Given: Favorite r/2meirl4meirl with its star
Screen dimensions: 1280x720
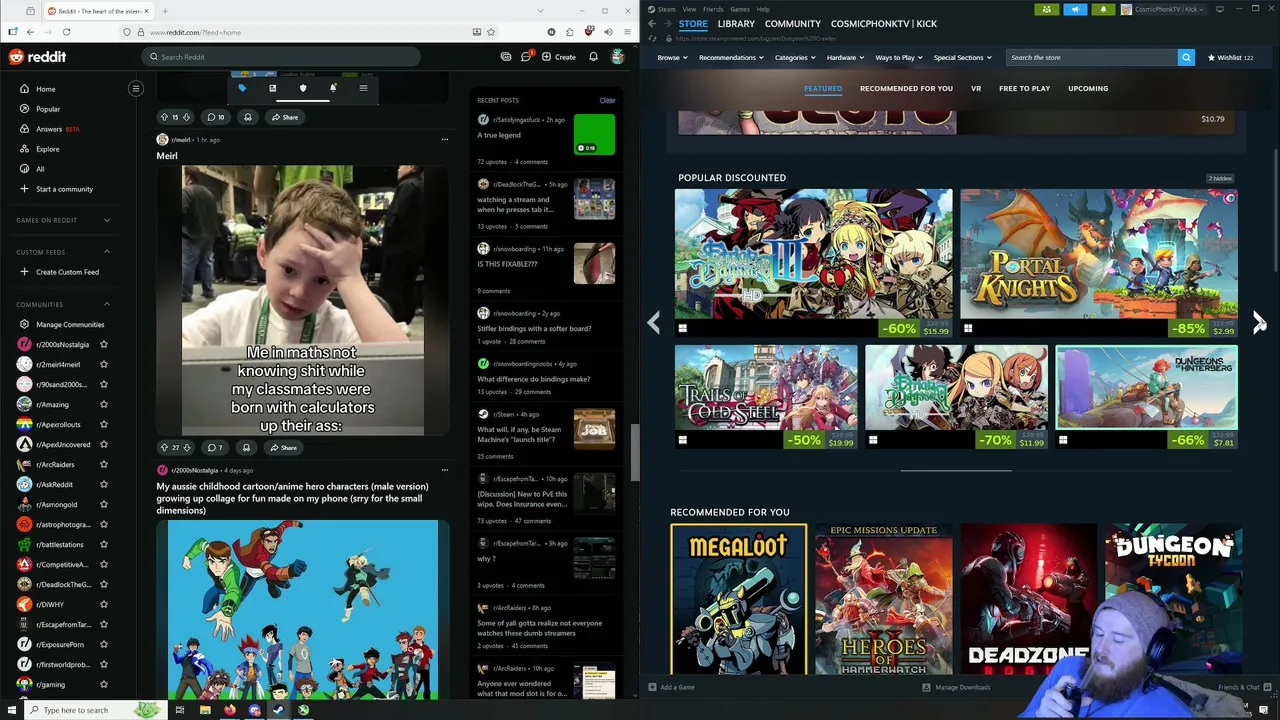Looking at the screenshot, I should 104,365.
